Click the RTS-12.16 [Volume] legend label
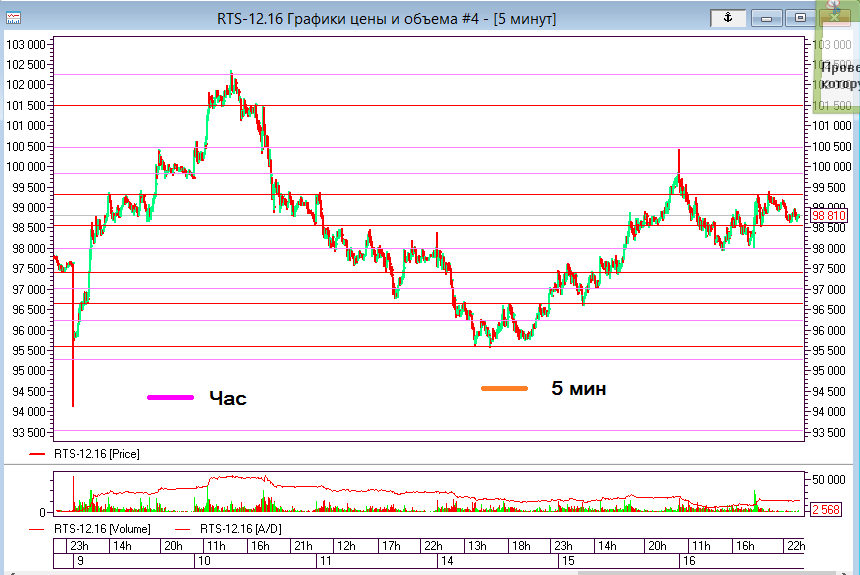 click(x=102, y=529)
